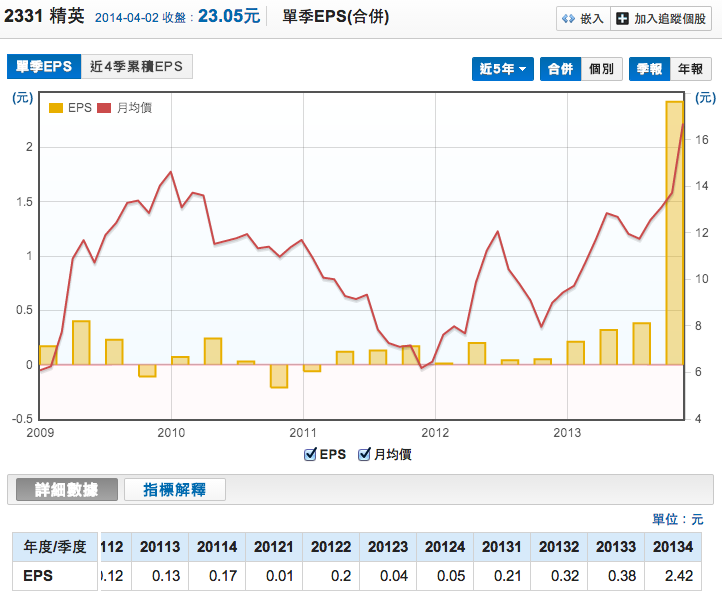
Task: Select the 季報 quarterly report option
Action: [x=649, y=68]
